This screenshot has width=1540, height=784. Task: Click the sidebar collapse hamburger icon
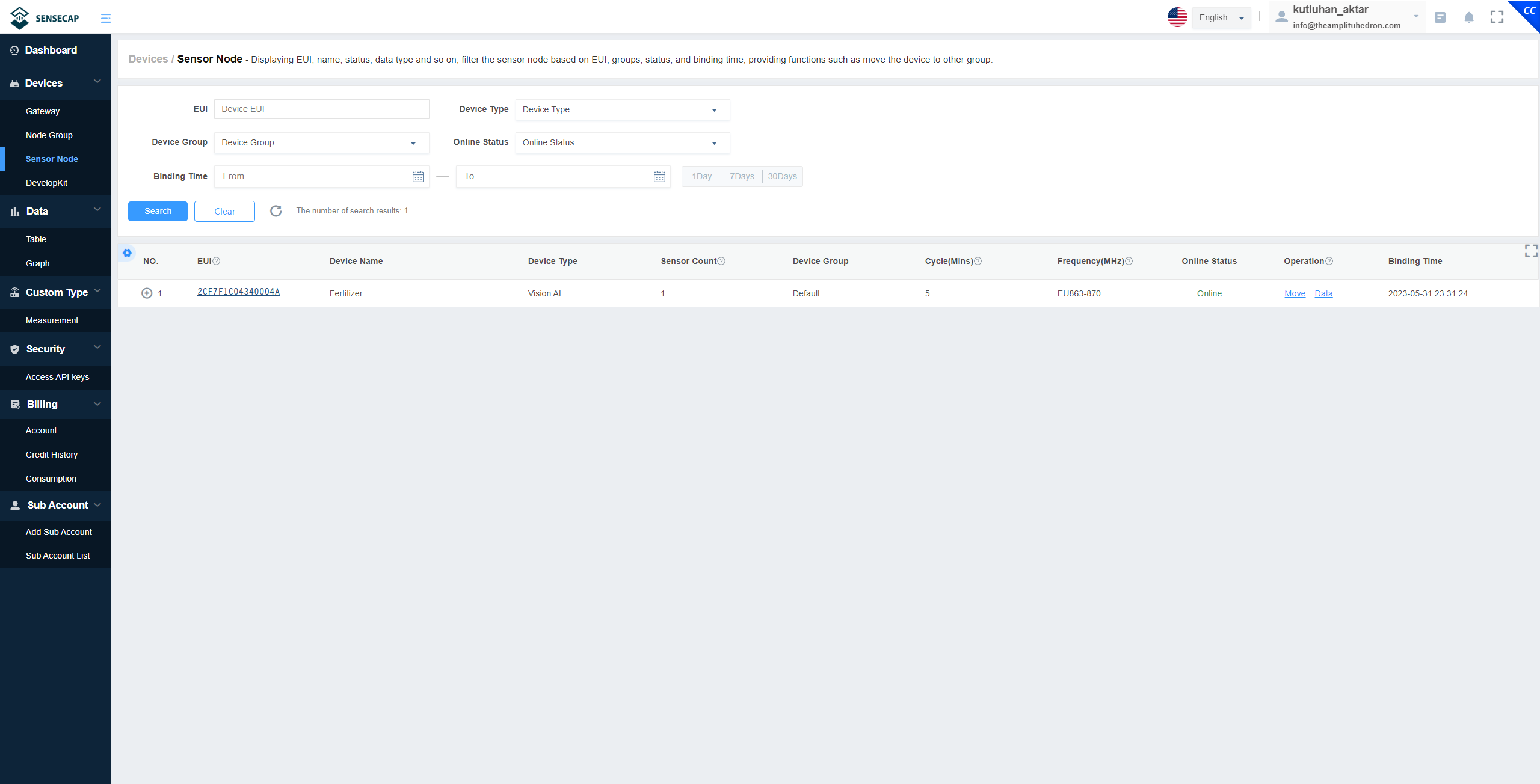[x=105, y=18]
